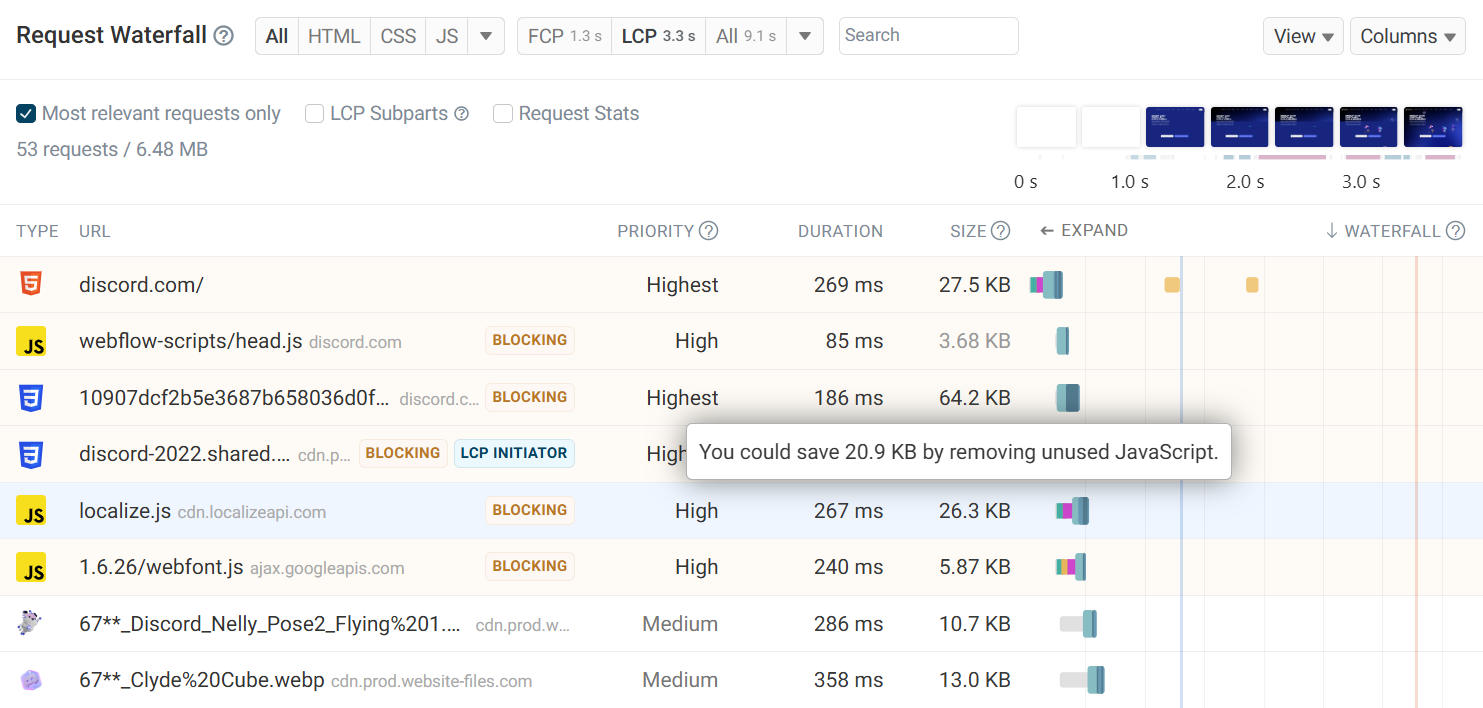Click into the Search input field
Screen dimensions: 1483x708
click(928, 36)
